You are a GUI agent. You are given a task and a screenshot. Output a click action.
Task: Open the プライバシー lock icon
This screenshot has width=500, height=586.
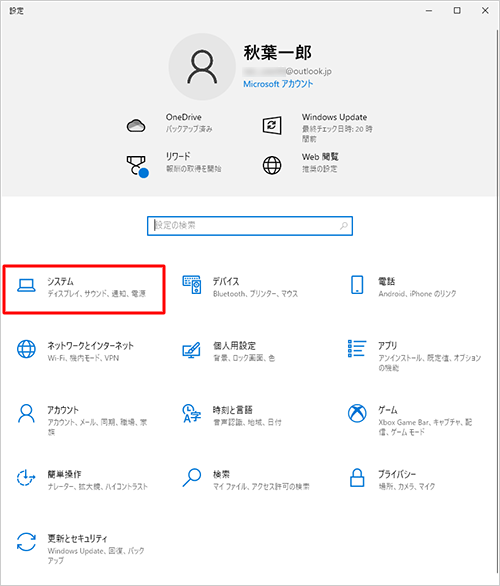(357, 478)
